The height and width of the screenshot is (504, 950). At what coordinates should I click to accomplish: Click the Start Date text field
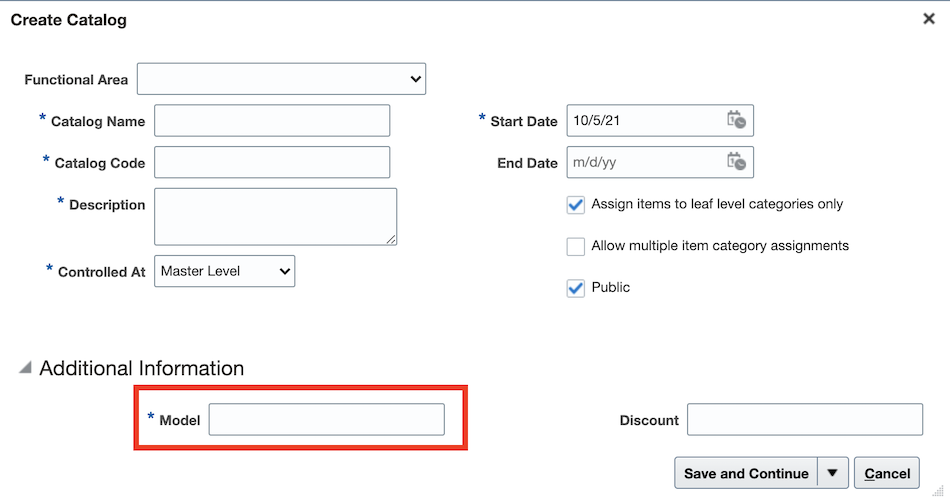pos(646,120)
